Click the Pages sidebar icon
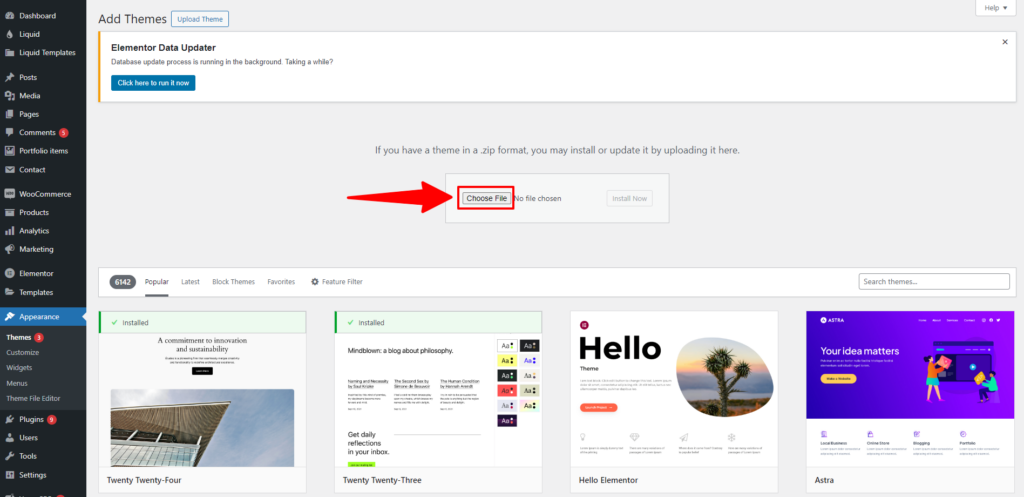1024x497 pixels. pyautogui.click(x=9, y=114)
